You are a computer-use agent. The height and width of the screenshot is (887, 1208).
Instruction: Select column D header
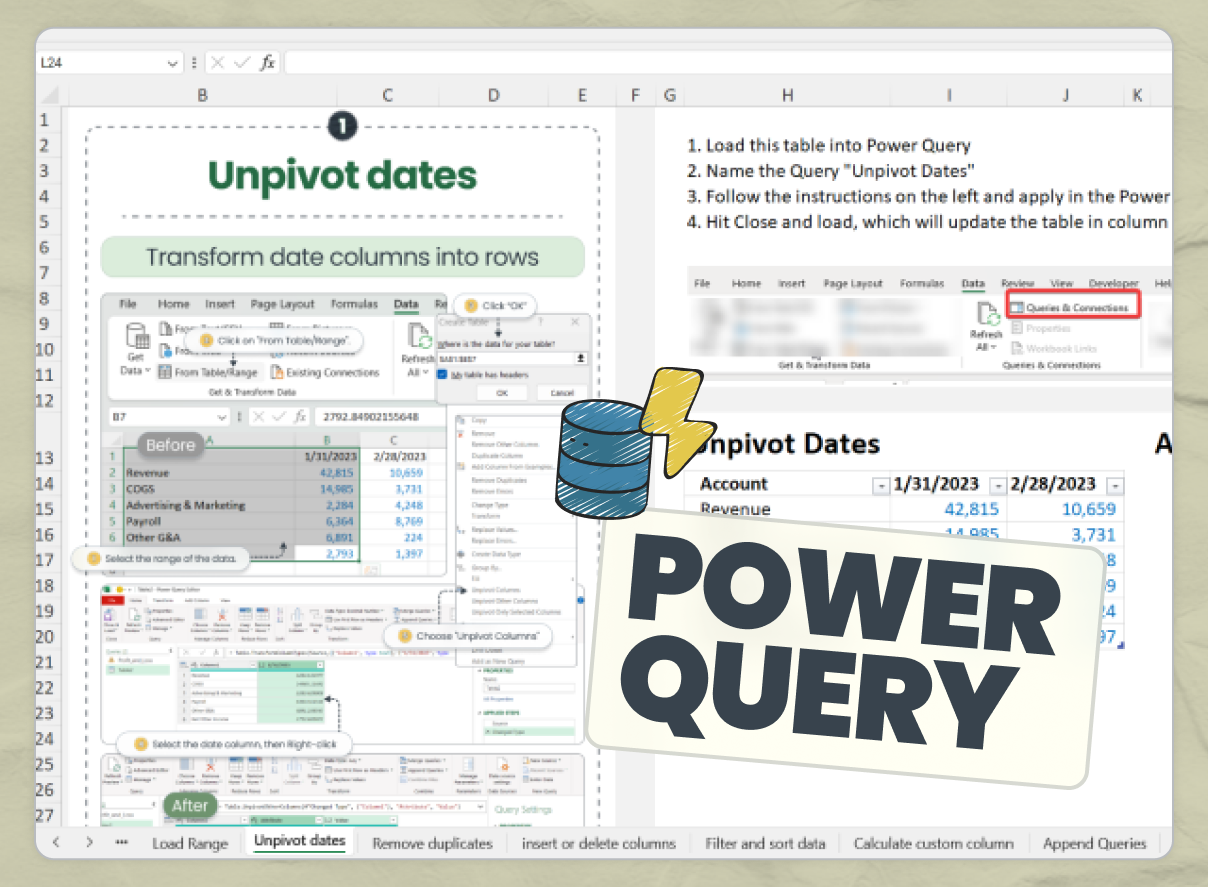pos(493,95)
